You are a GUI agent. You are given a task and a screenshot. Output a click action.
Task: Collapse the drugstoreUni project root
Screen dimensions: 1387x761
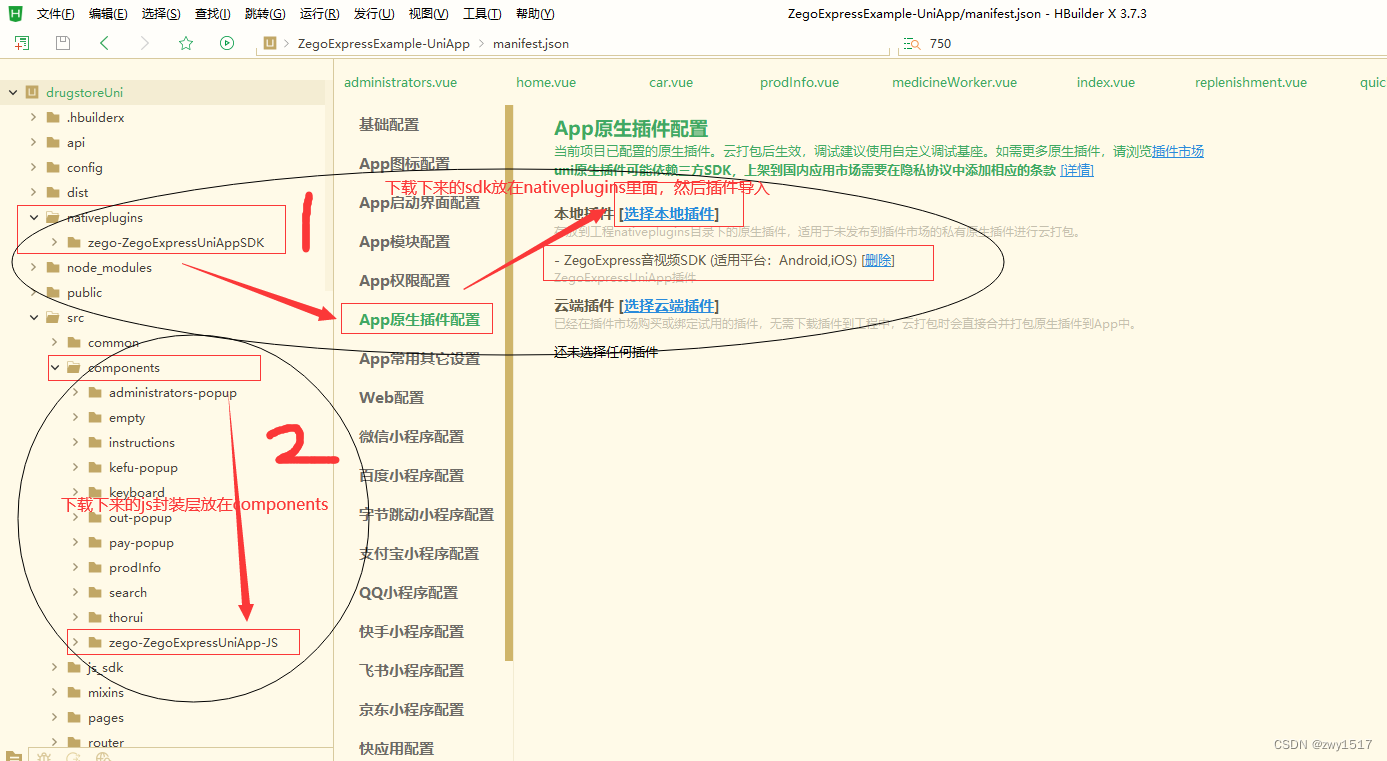click(x=13, y=93)
